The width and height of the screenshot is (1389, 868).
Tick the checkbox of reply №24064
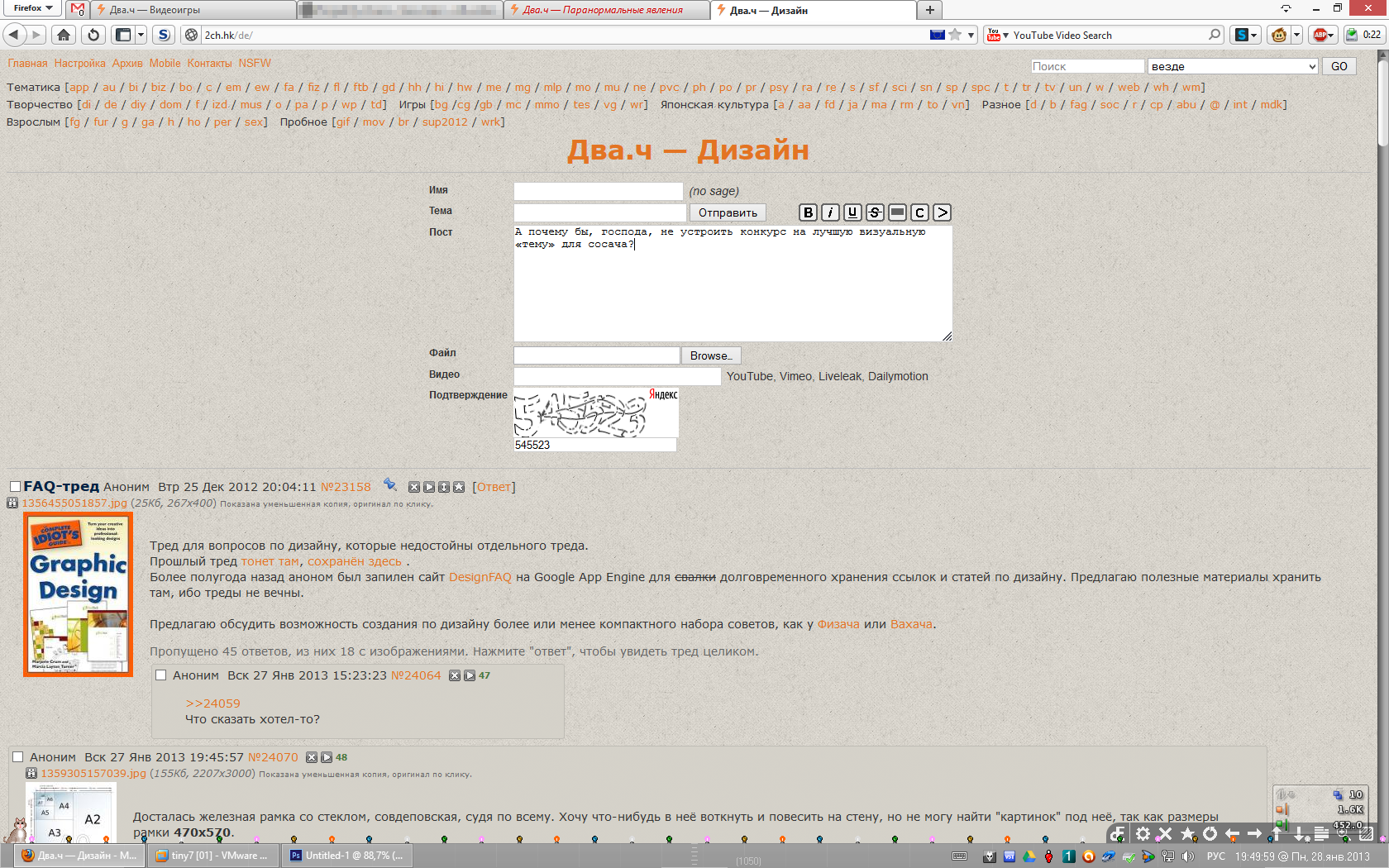[x=161, y=675]
